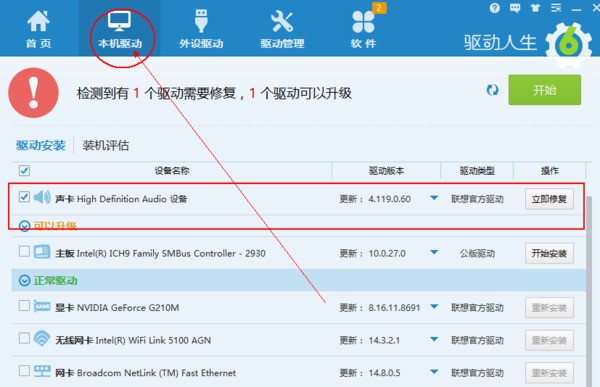Open version dropdown for 8.16.11.8691
Viewport: 600px width, 387px height.
[434, 307]
